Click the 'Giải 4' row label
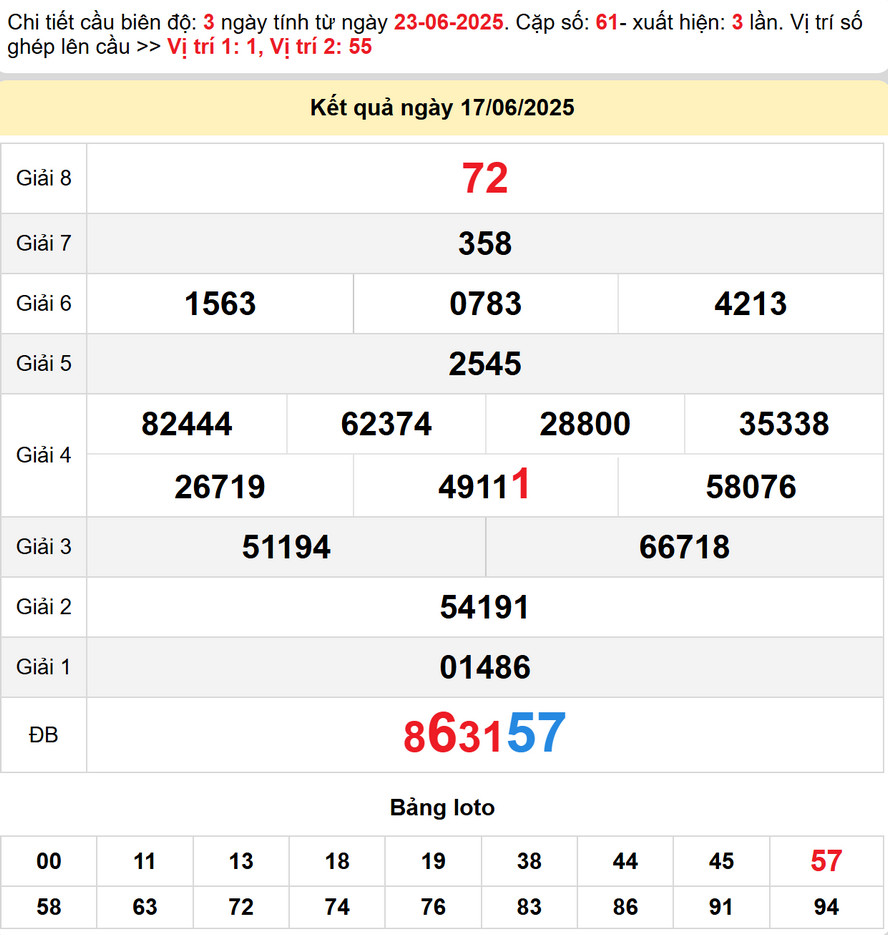Screen dimensions: 888x935 point(44,455)
